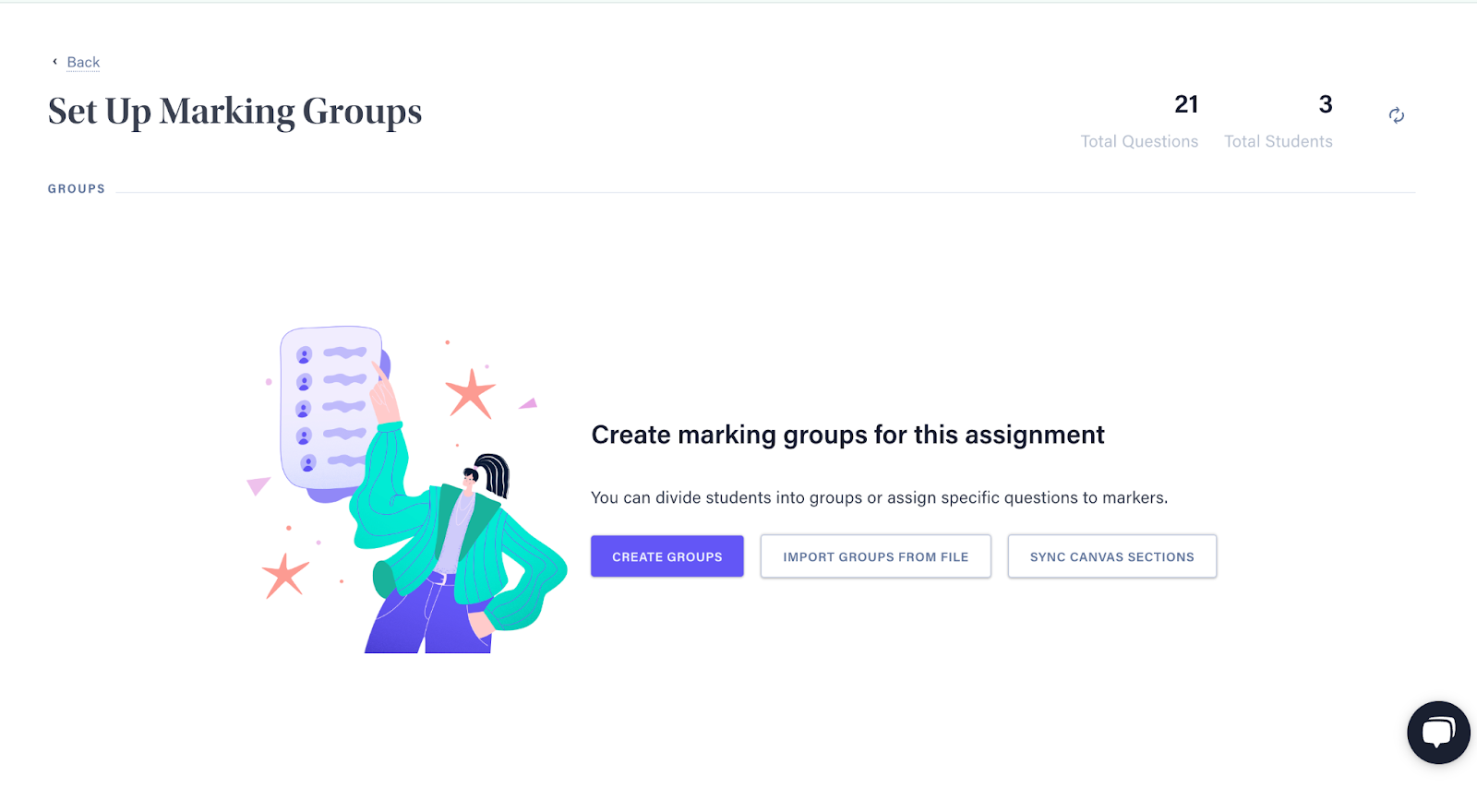Select the Set Up Marking Groups heading
This screenshot has height=812, width=1477.
(x=235, y=112)
